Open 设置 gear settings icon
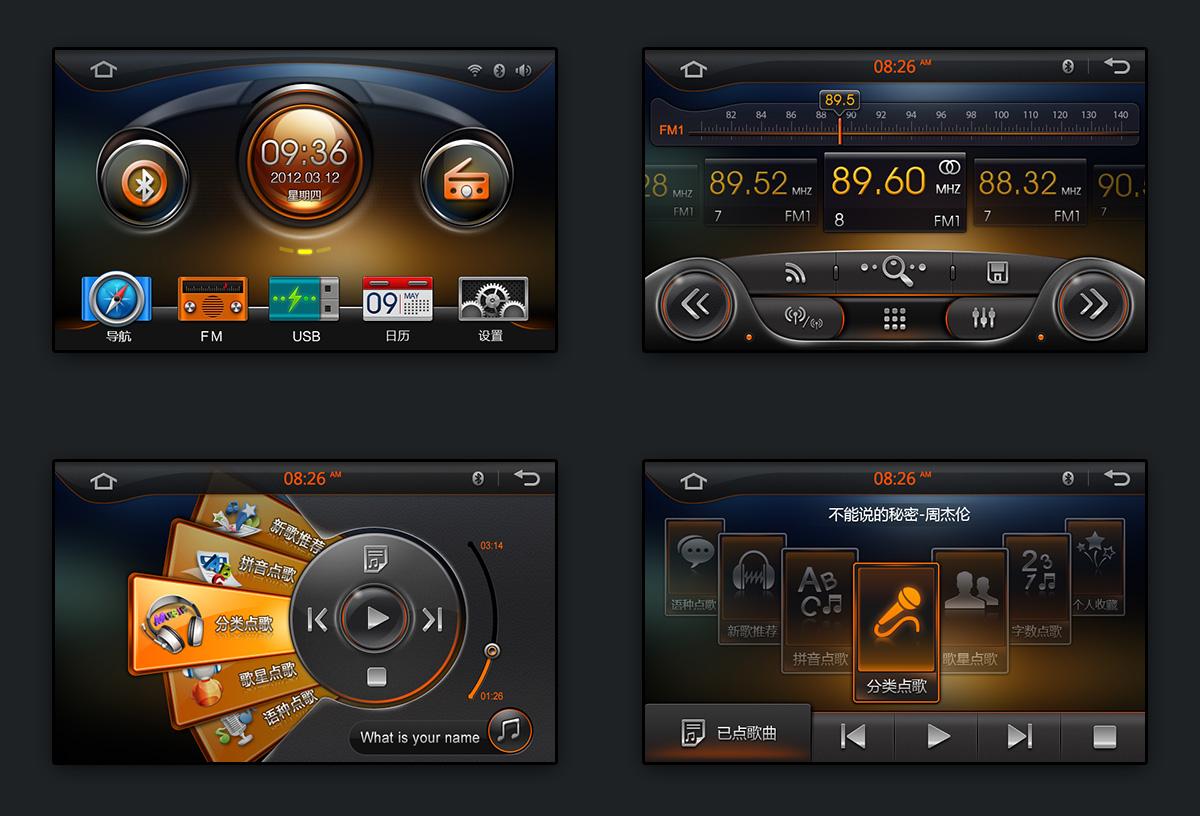1200x816 pixels. (491, 300)
